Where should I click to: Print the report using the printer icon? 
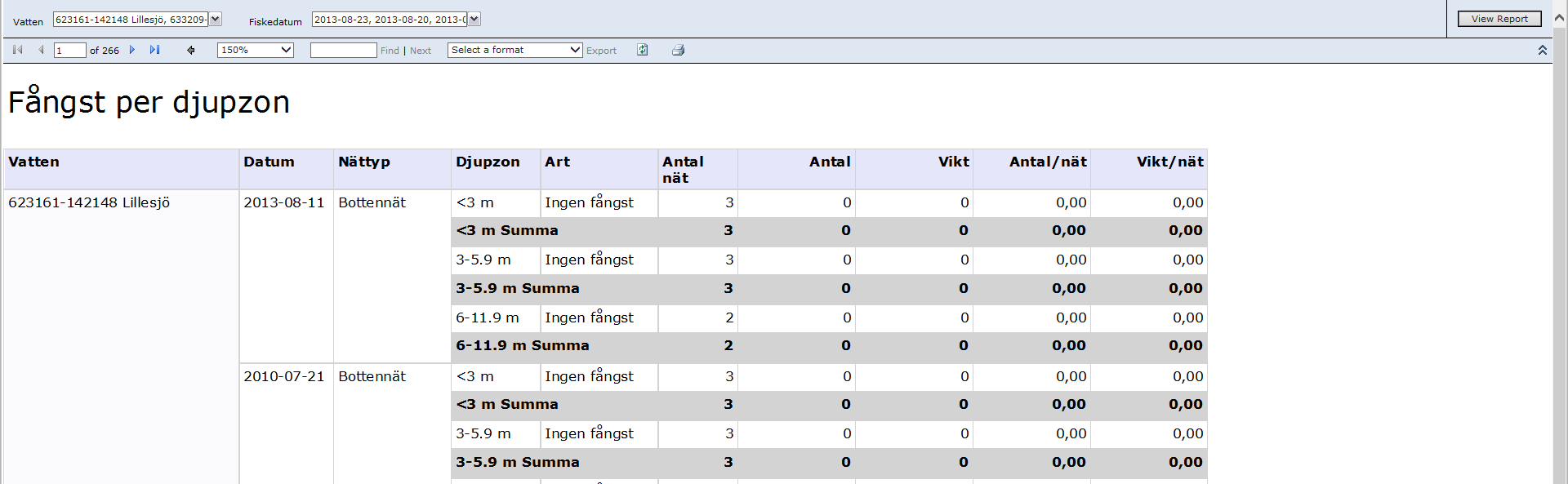click(x=678, y=50)
